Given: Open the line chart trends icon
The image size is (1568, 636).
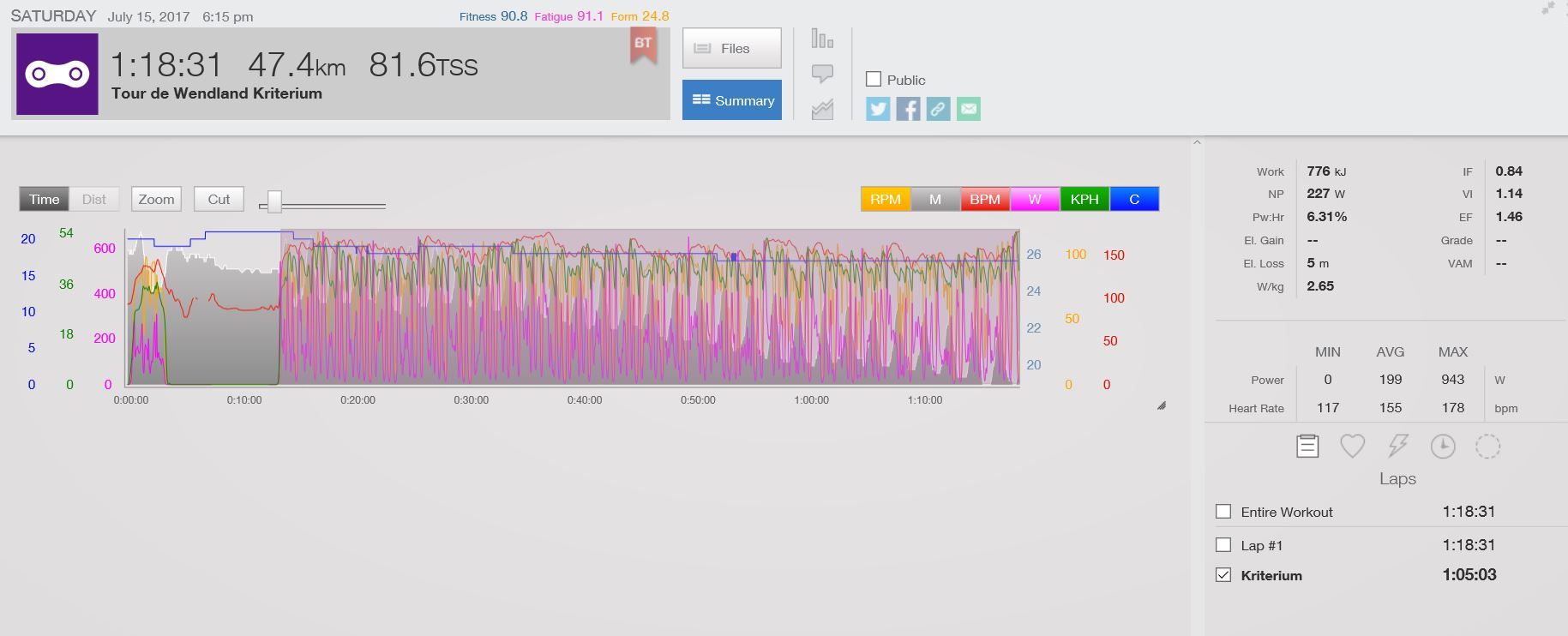Looking at the screenshot, I should pyautogui.click(x=822, y=109).
